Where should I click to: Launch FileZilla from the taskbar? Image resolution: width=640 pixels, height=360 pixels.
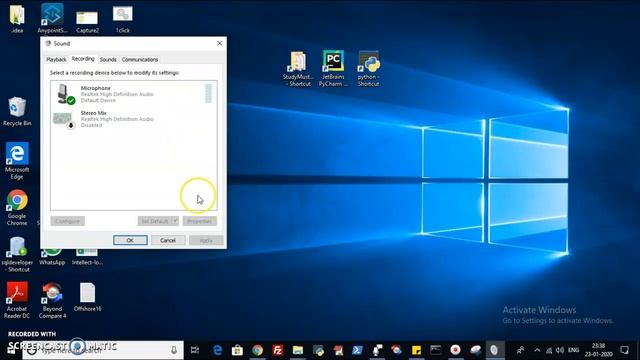pyautogui.click(x=278, y=350)
